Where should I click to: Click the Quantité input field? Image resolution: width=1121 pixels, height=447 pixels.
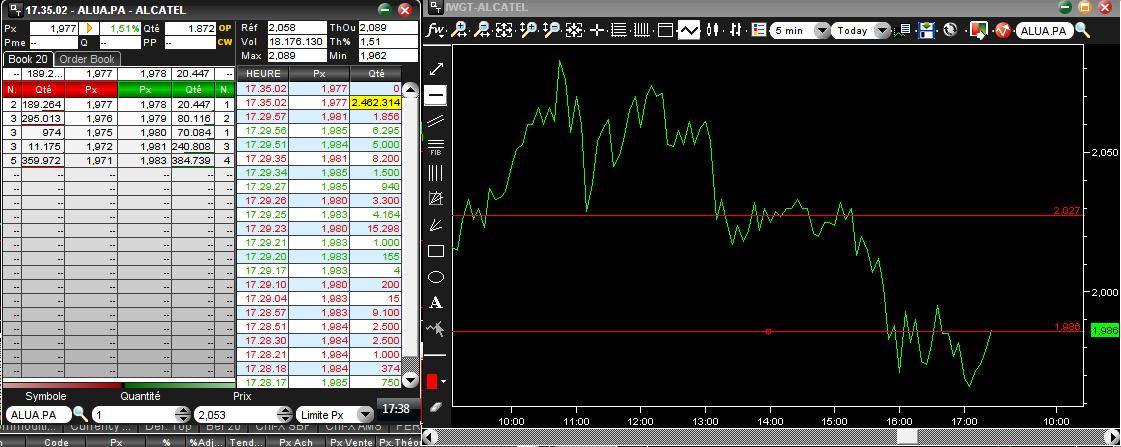tap(133, 415)
